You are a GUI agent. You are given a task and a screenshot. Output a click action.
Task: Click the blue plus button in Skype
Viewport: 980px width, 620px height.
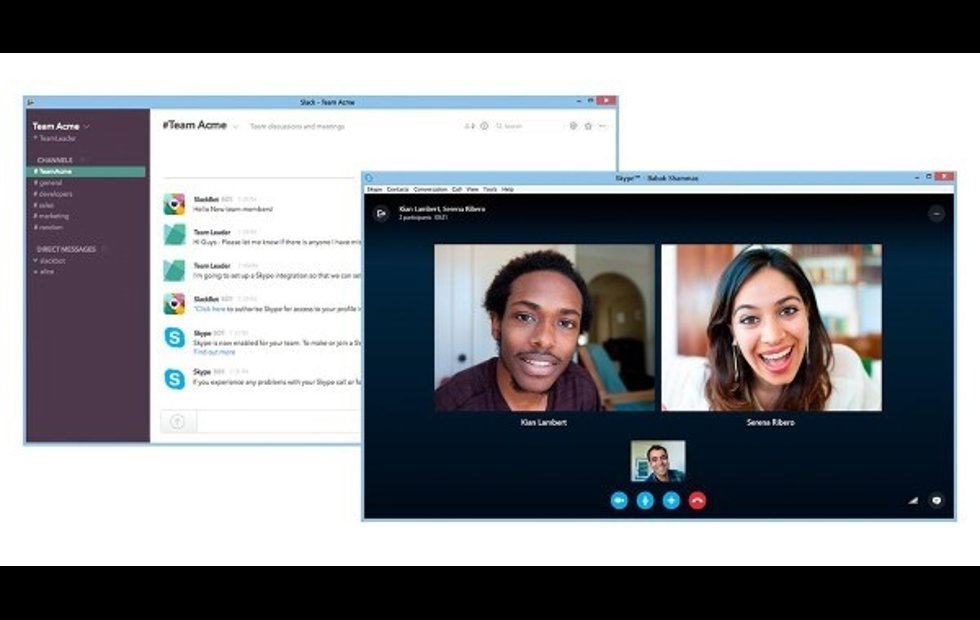(671, 500)
